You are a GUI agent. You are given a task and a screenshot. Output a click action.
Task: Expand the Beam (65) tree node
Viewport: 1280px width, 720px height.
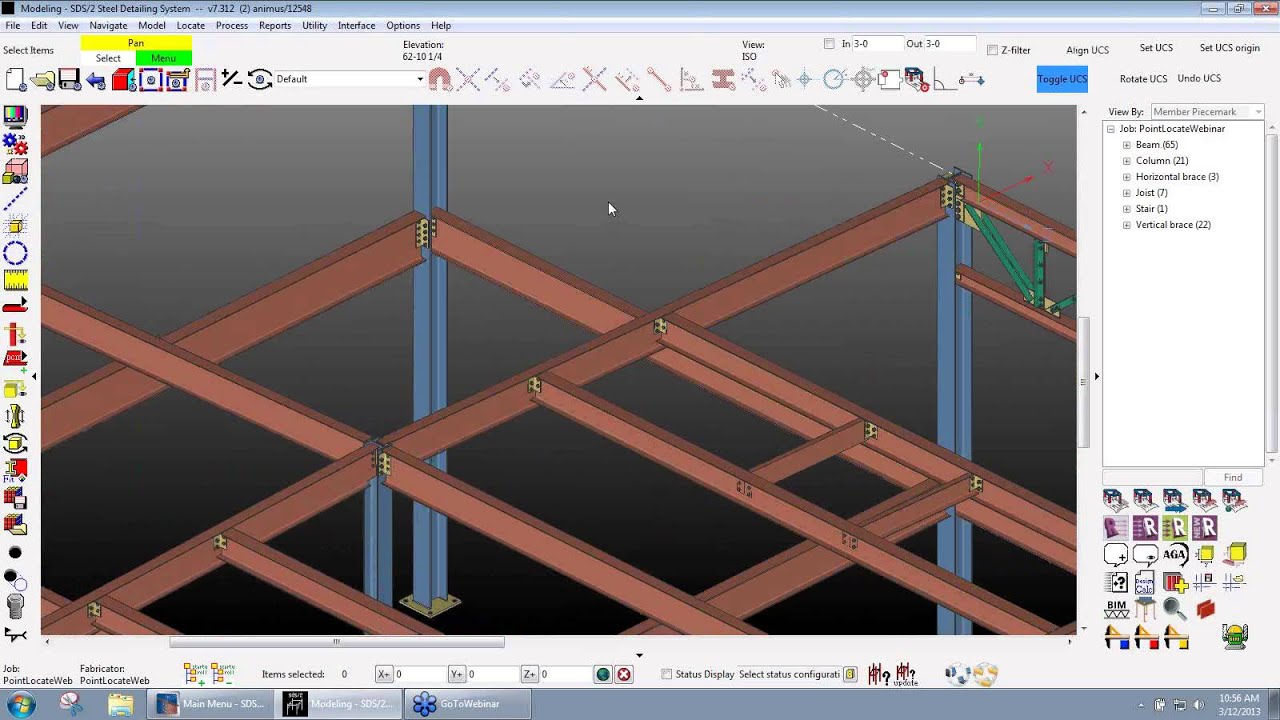(x=1127, y=145)
